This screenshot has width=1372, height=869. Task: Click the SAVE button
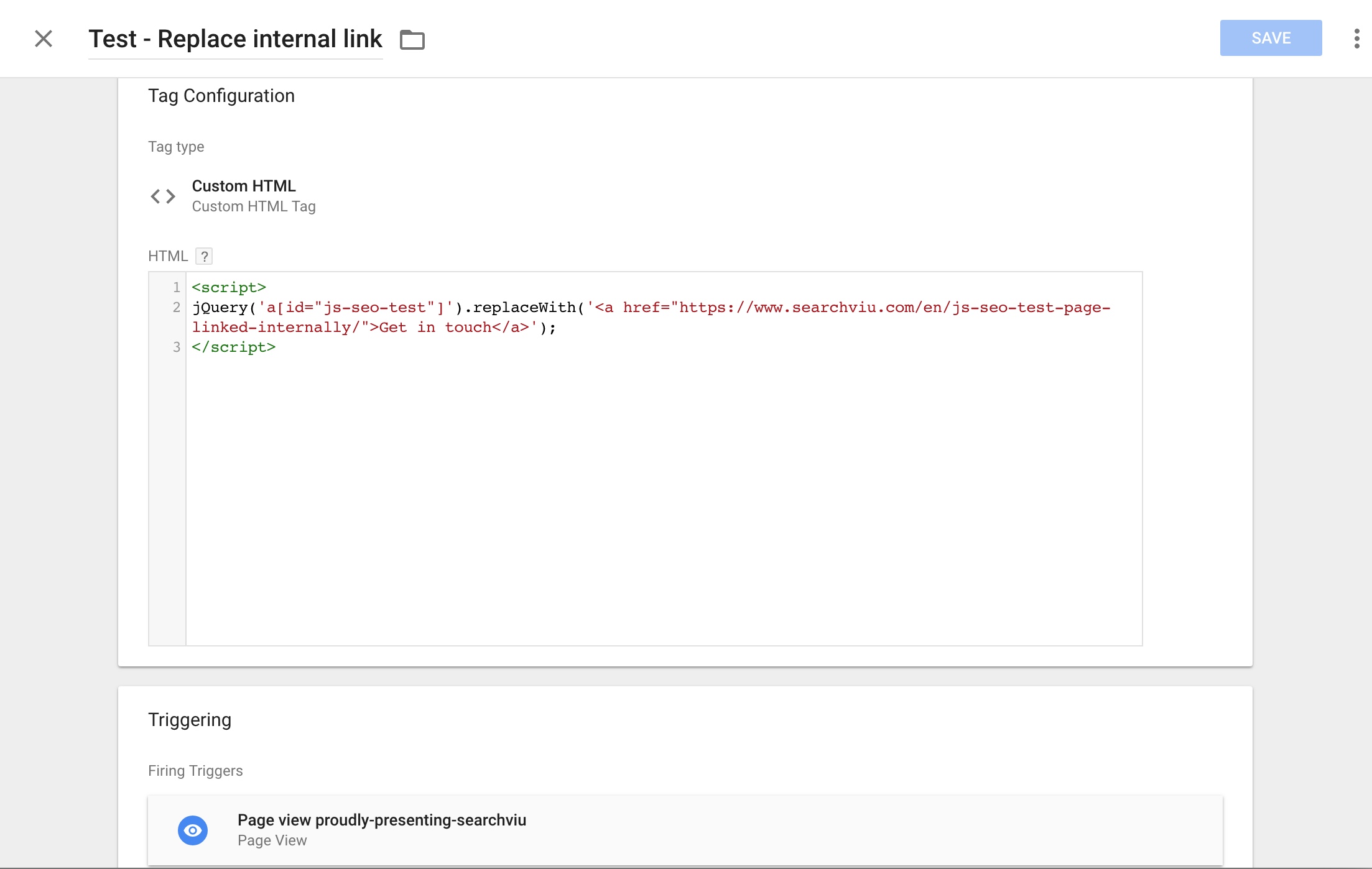pos(1271,38)
